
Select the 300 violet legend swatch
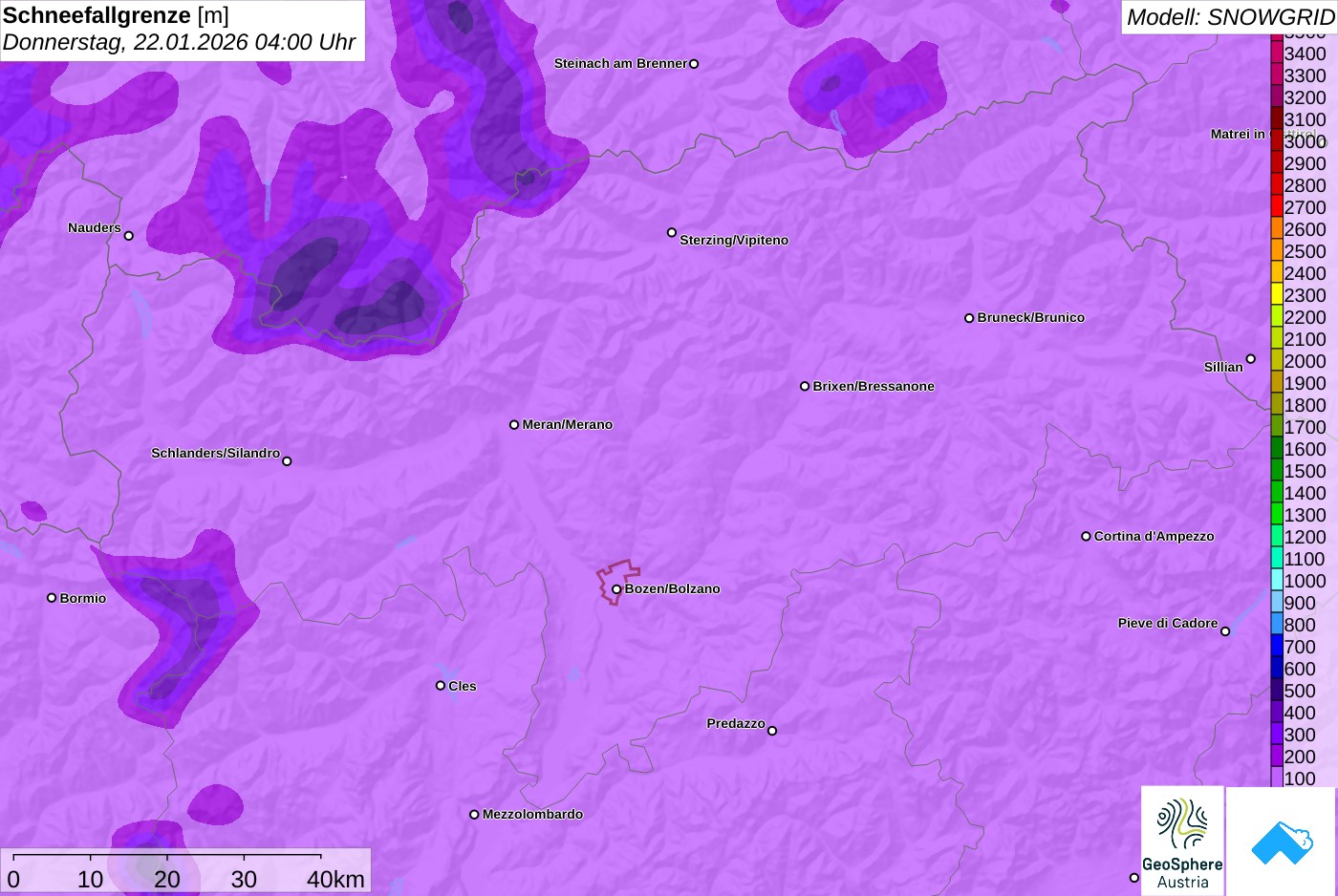[1277, 735]
